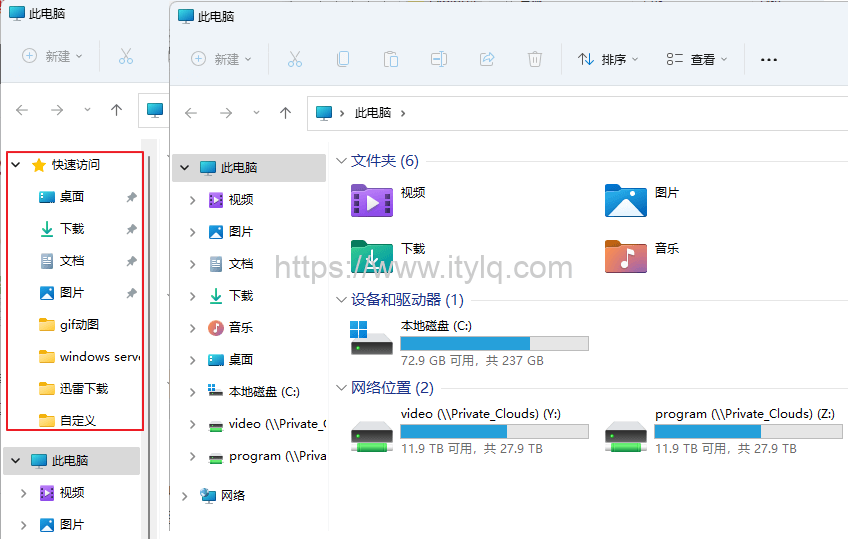Collapse the 网络位置 (2) group

coord(341,388)
